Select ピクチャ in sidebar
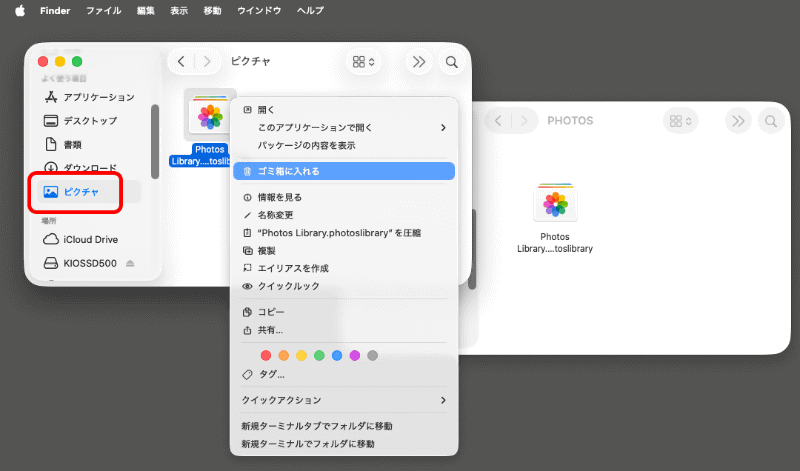Viewport: 800px width, 471px height. 90,192
